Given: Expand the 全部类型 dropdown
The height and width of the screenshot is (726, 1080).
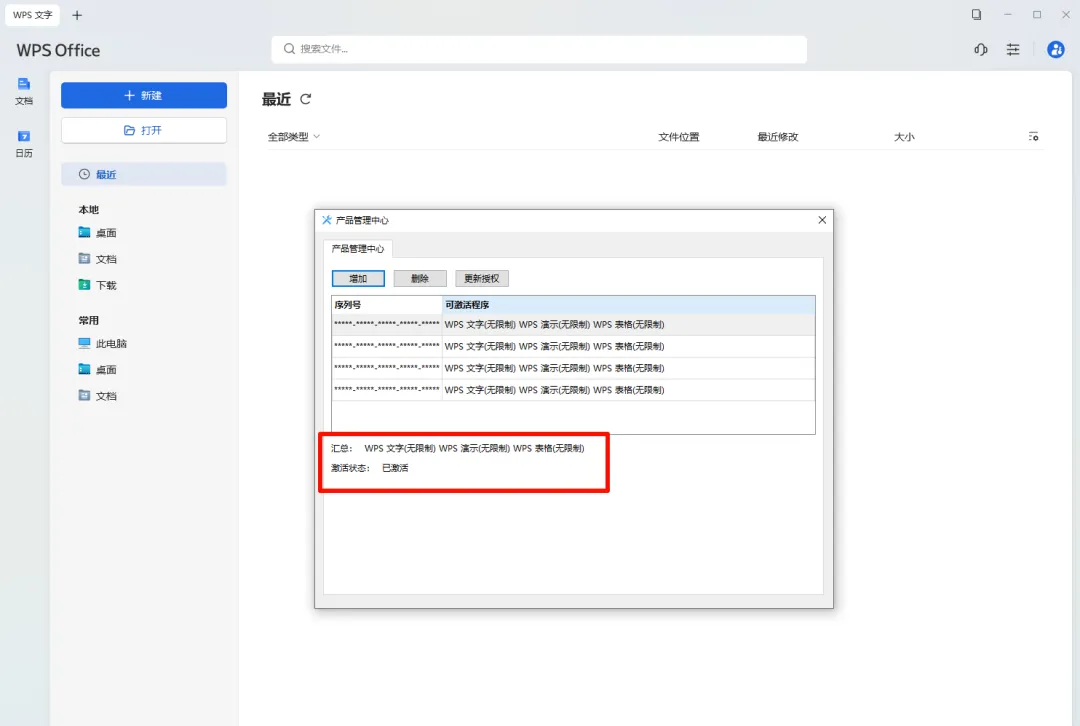Looking at the screenshot, I should (294, 136).
